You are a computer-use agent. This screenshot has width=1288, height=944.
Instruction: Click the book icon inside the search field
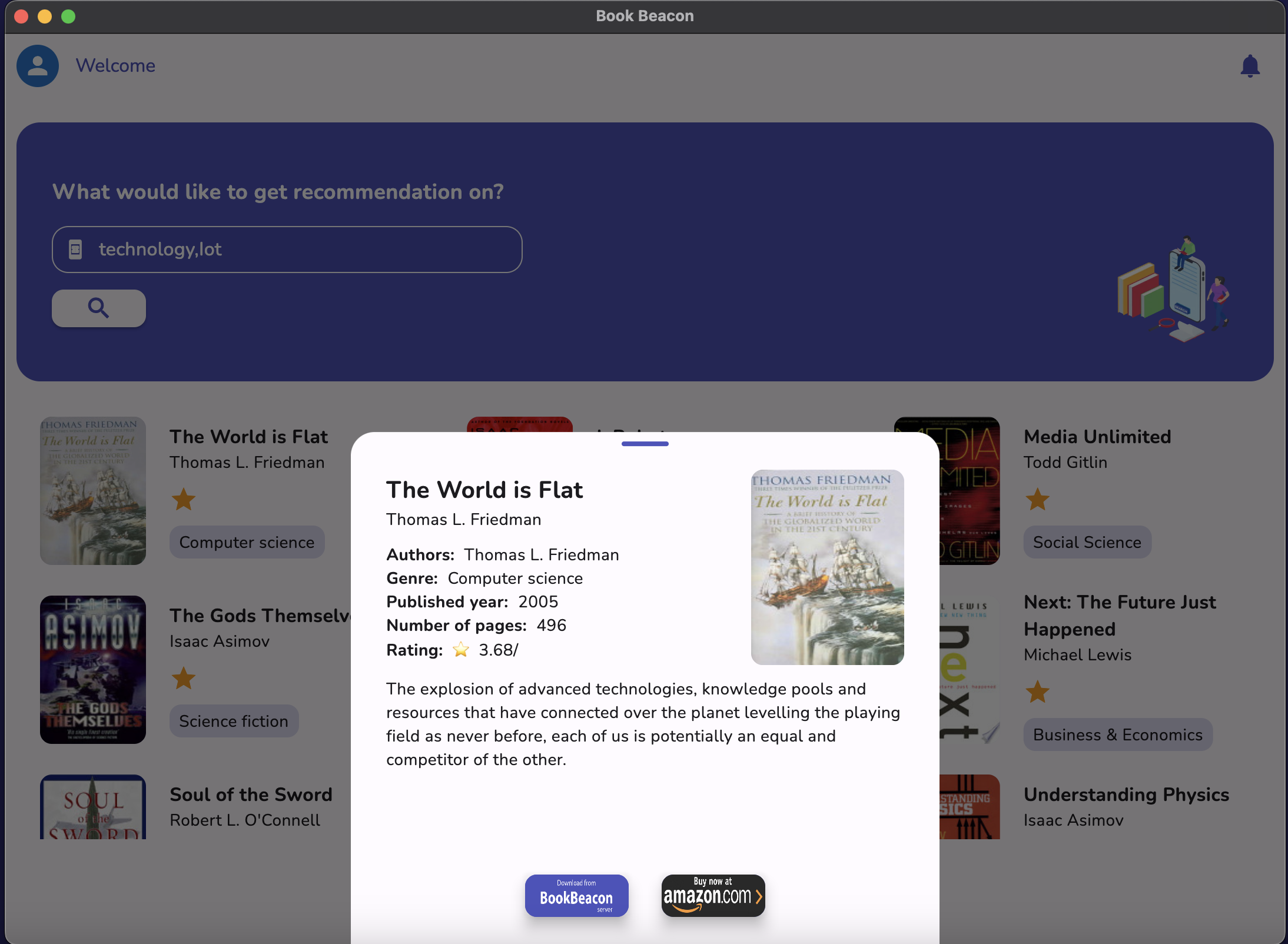click(75, 249)
